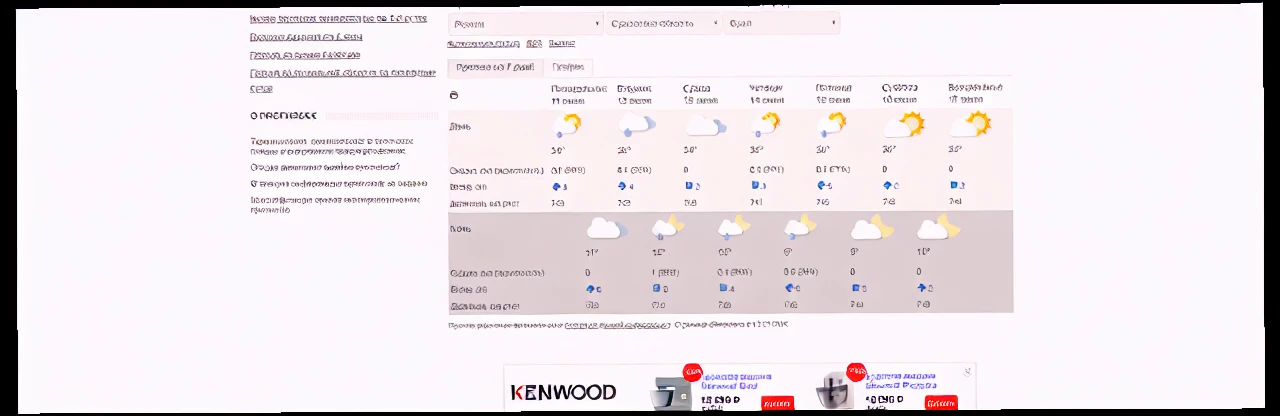
Task: Expand the middle region dropdown above the forecast
Action: [664, 23]
